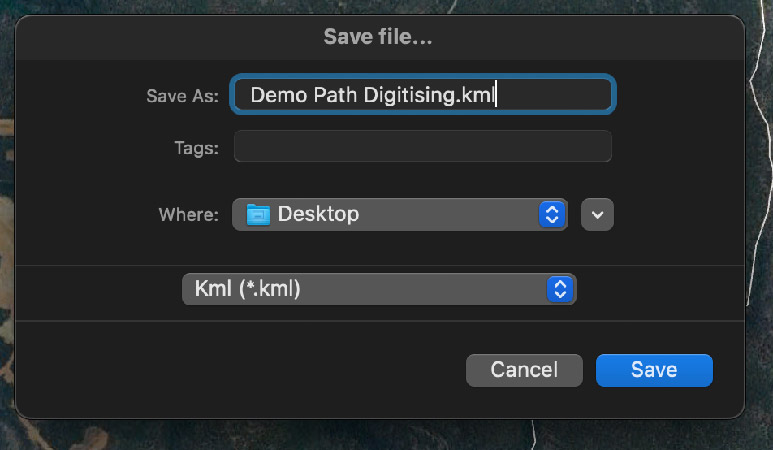
Task: Click the 'Desktop' text in the location popup
Action: [x=318, y=214]
